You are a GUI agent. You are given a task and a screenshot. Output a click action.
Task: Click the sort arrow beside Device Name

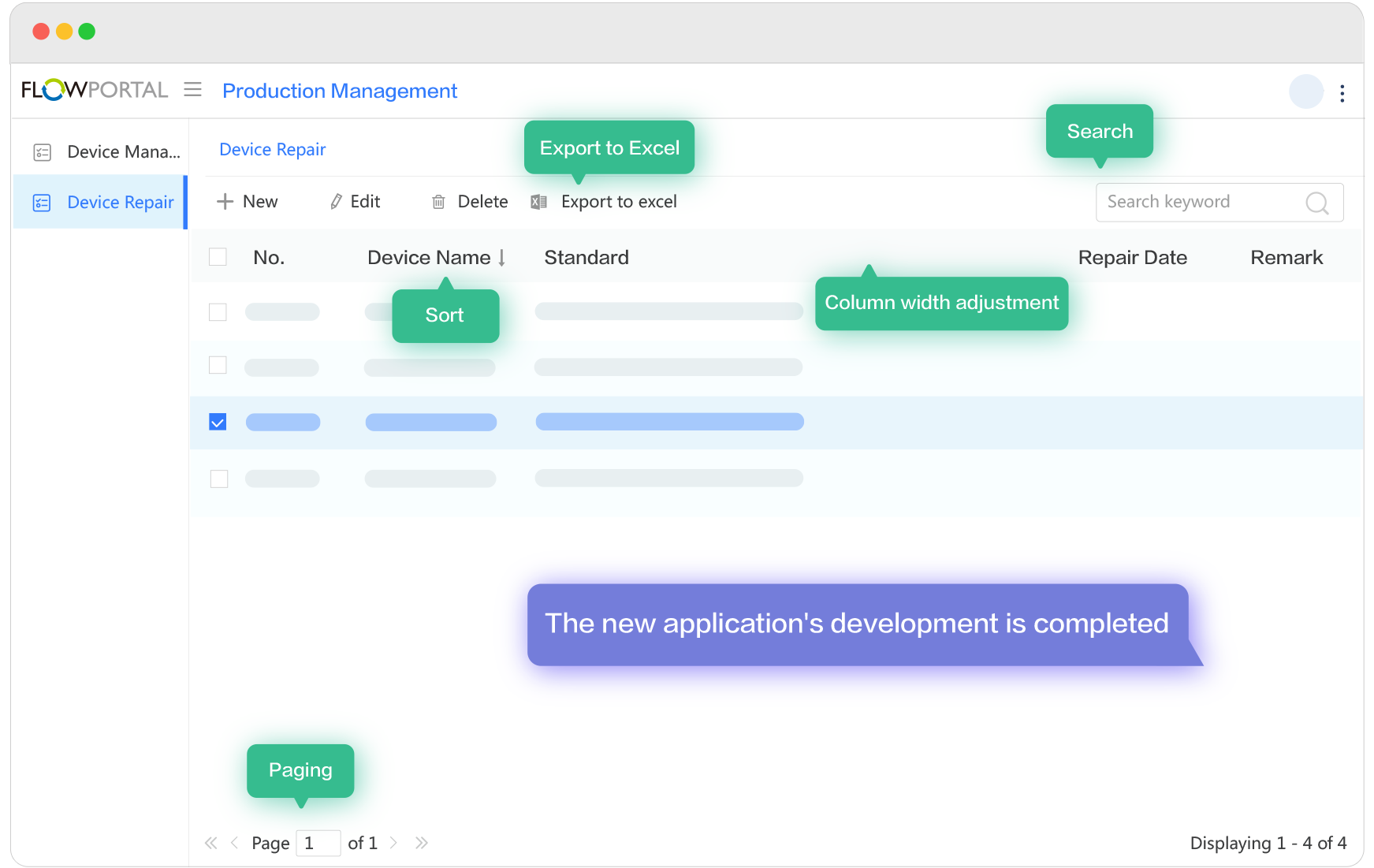[x=502, y=258]
